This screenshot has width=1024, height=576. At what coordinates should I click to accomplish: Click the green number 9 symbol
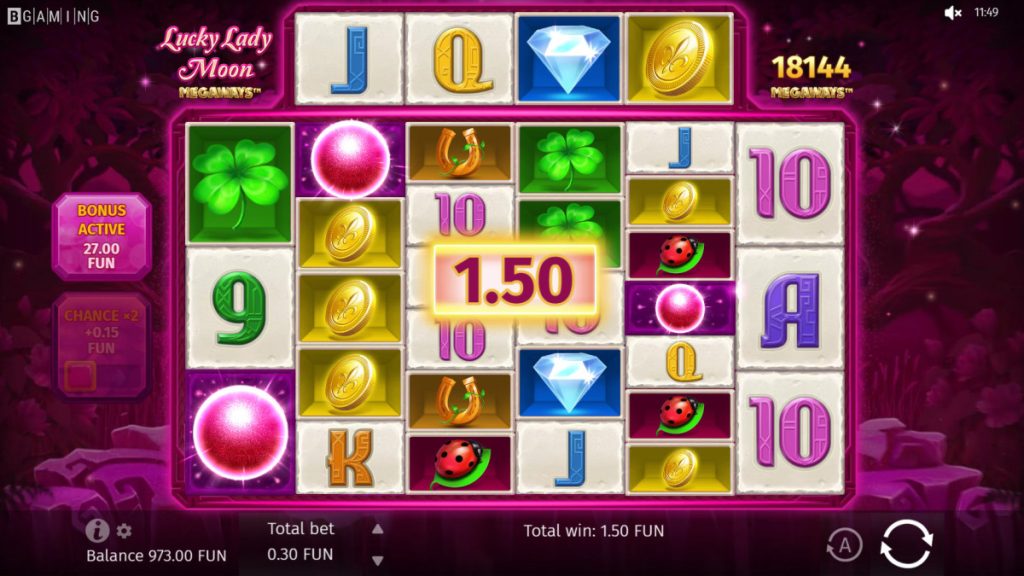(x=240, y=308)
